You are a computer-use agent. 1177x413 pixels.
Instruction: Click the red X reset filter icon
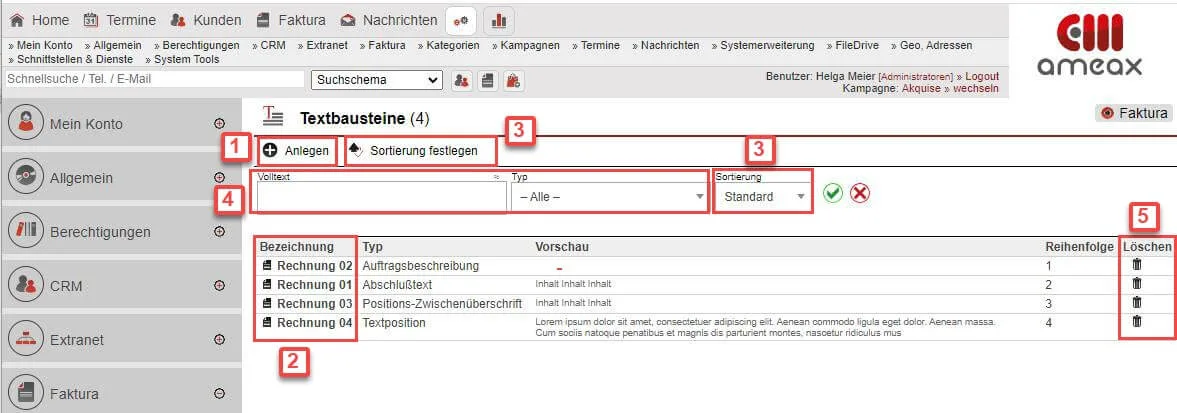859,193
